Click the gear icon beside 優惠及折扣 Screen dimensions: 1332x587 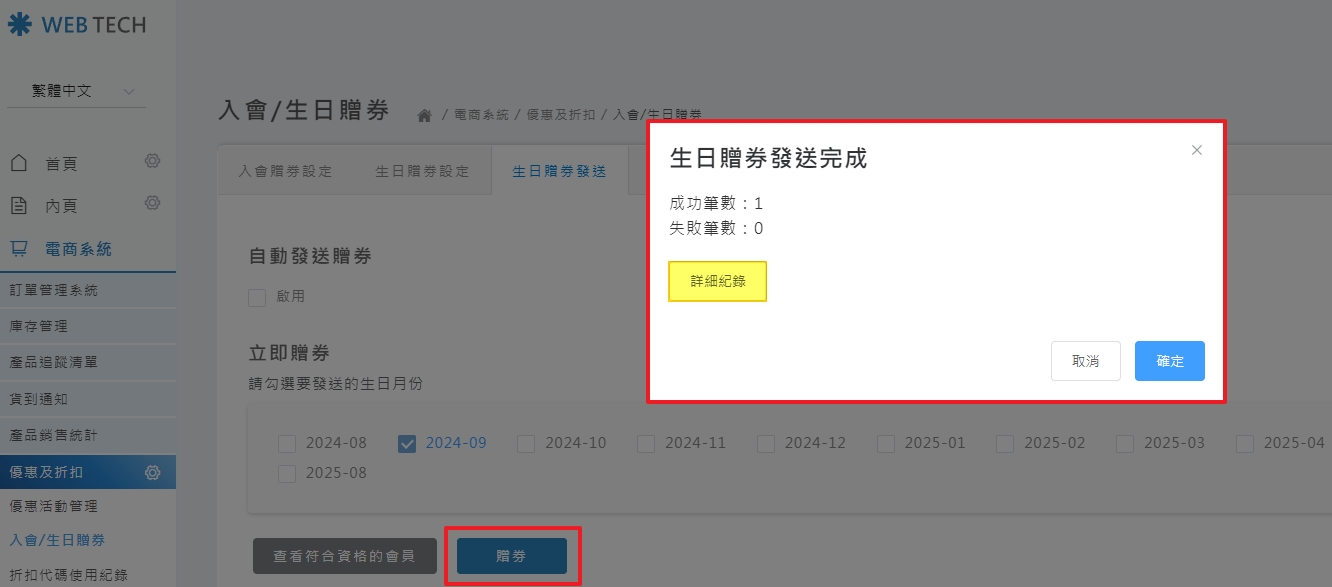(152, 472)
